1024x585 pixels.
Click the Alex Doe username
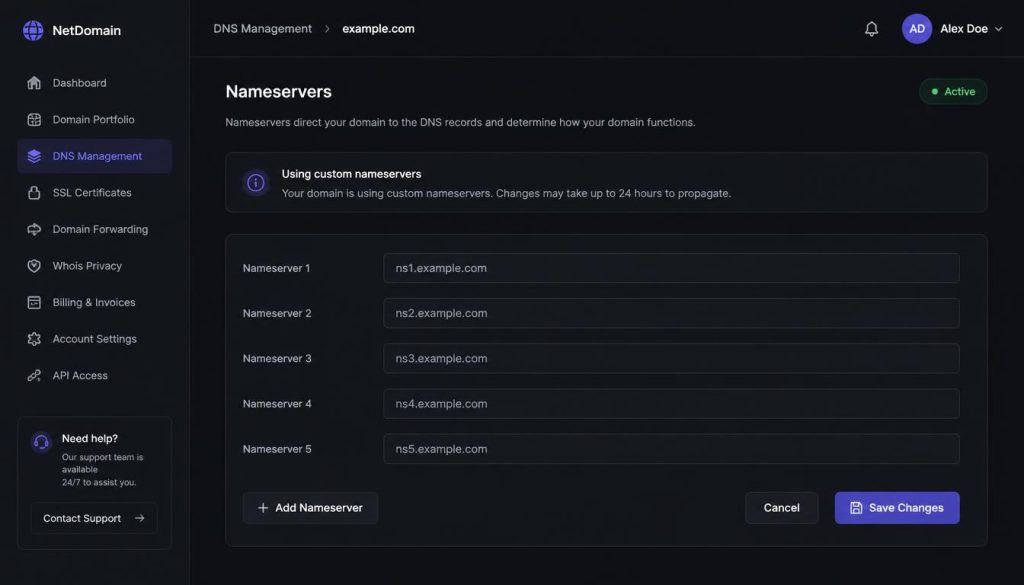click(x=964, y=29)
